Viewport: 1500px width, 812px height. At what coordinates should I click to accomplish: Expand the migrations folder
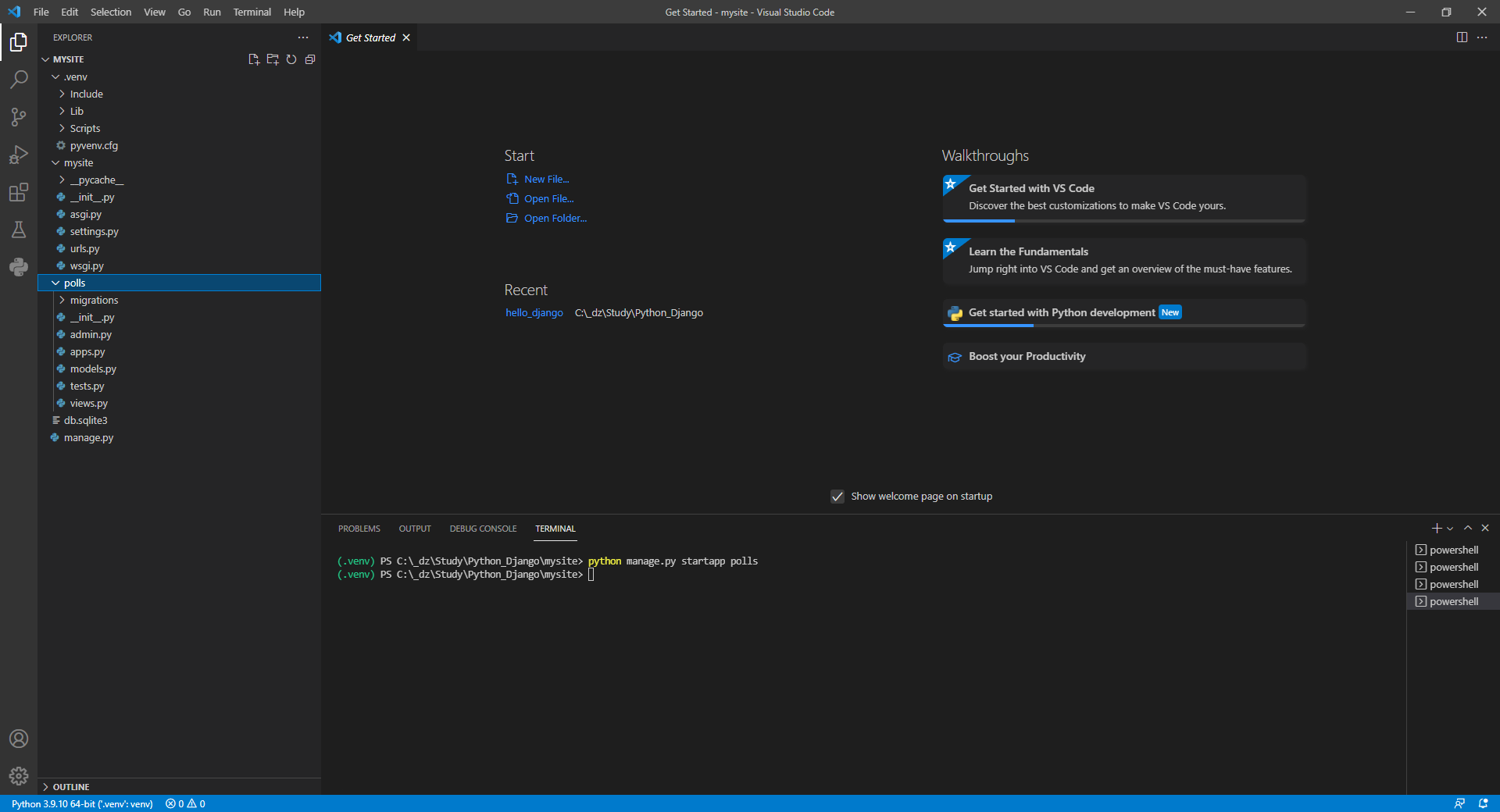[x=62, y=300]
